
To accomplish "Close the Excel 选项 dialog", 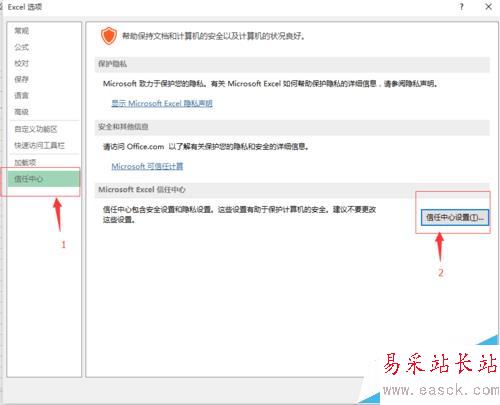I will pos(489,7).
